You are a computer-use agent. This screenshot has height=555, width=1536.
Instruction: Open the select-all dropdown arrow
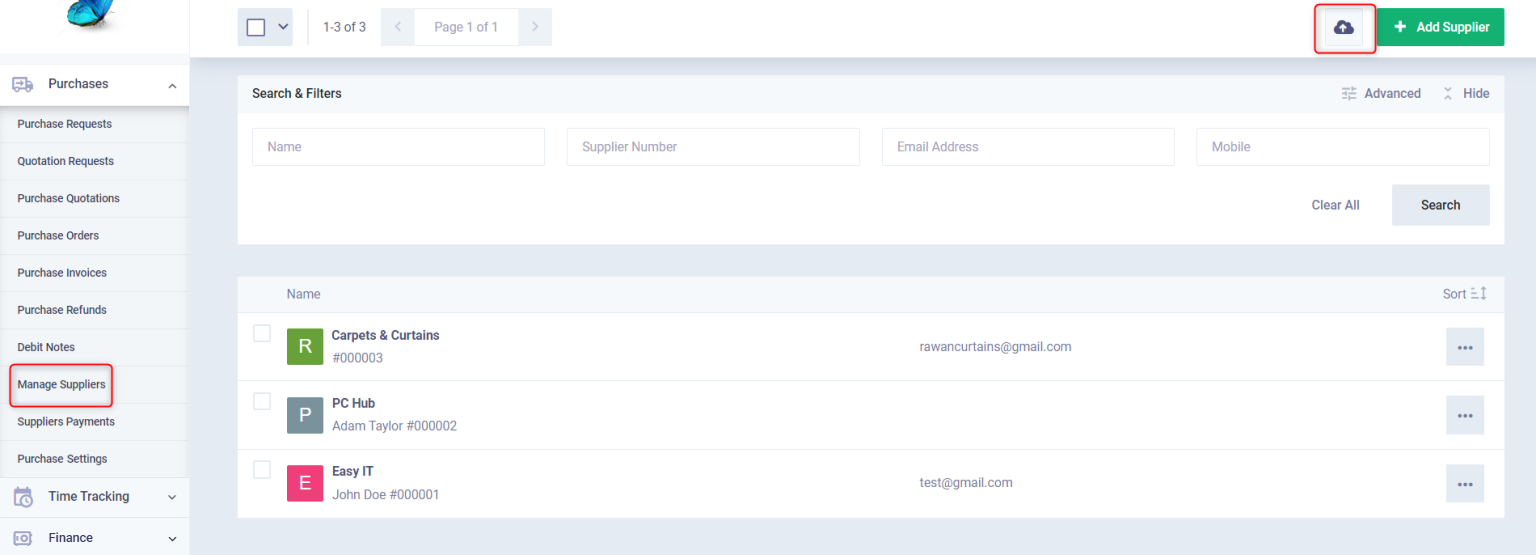283,27
